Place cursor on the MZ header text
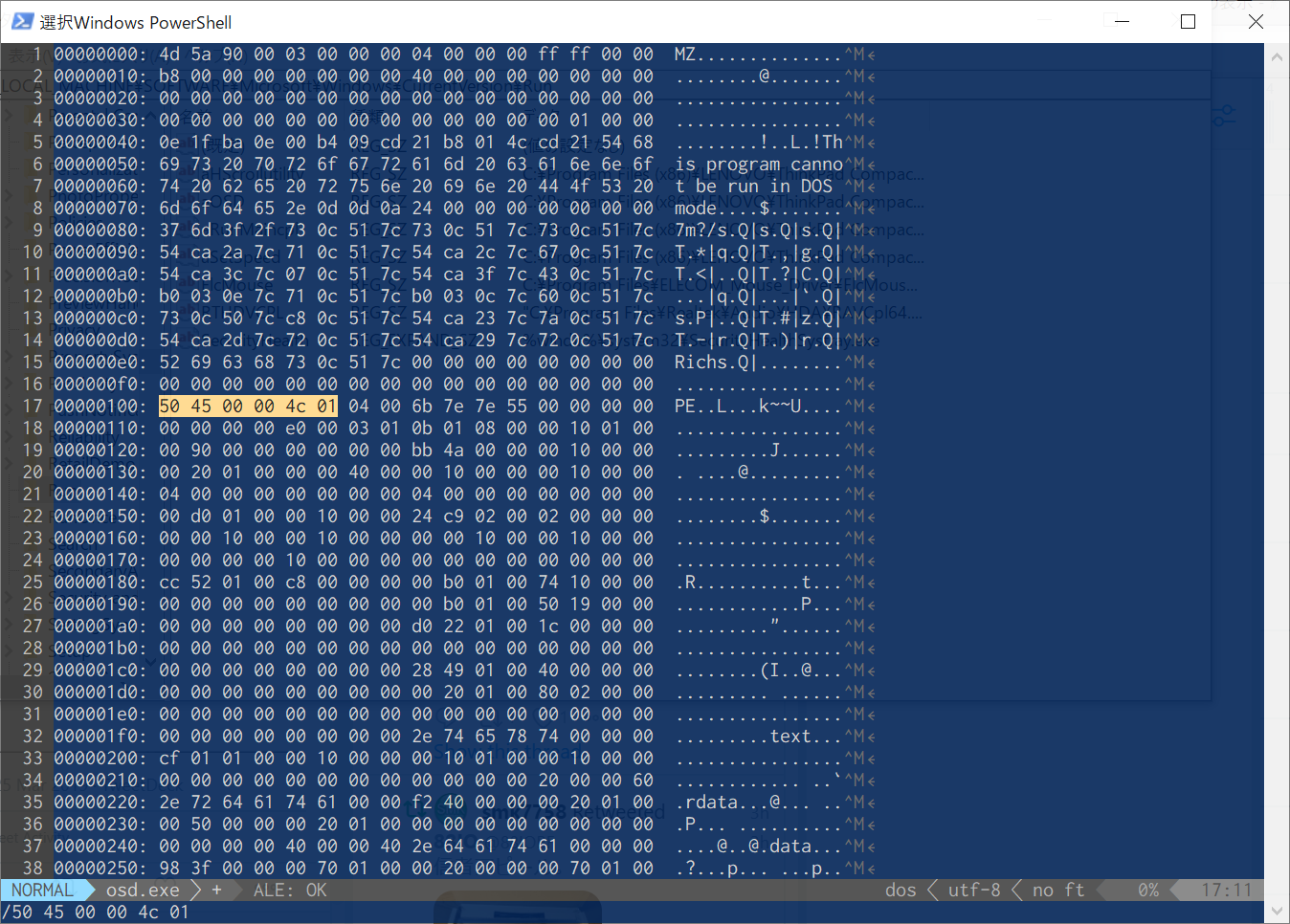 point(685,55)
